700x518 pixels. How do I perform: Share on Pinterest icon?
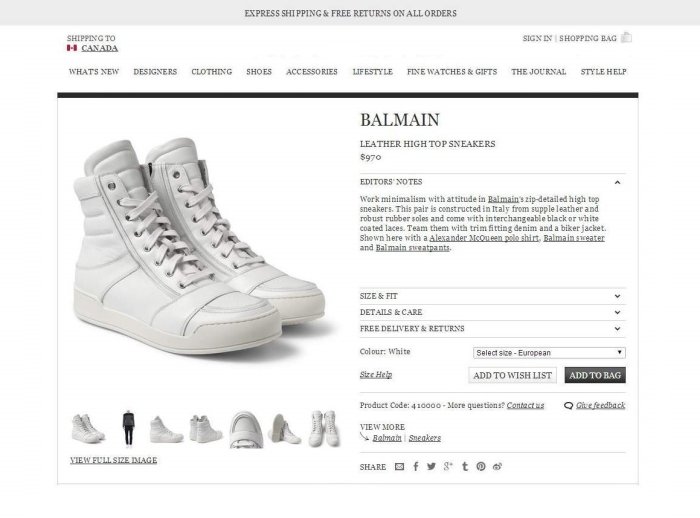(481, 466)
